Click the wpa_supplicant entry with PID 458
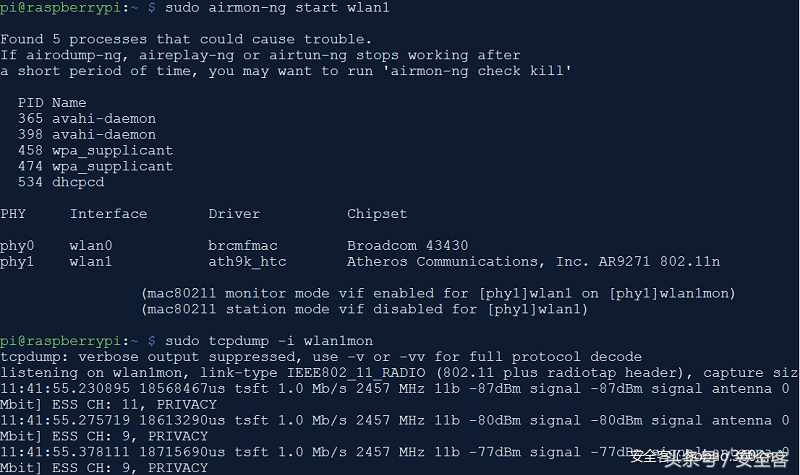The width and height of the screenshot is (800, 475). [112, 151]
